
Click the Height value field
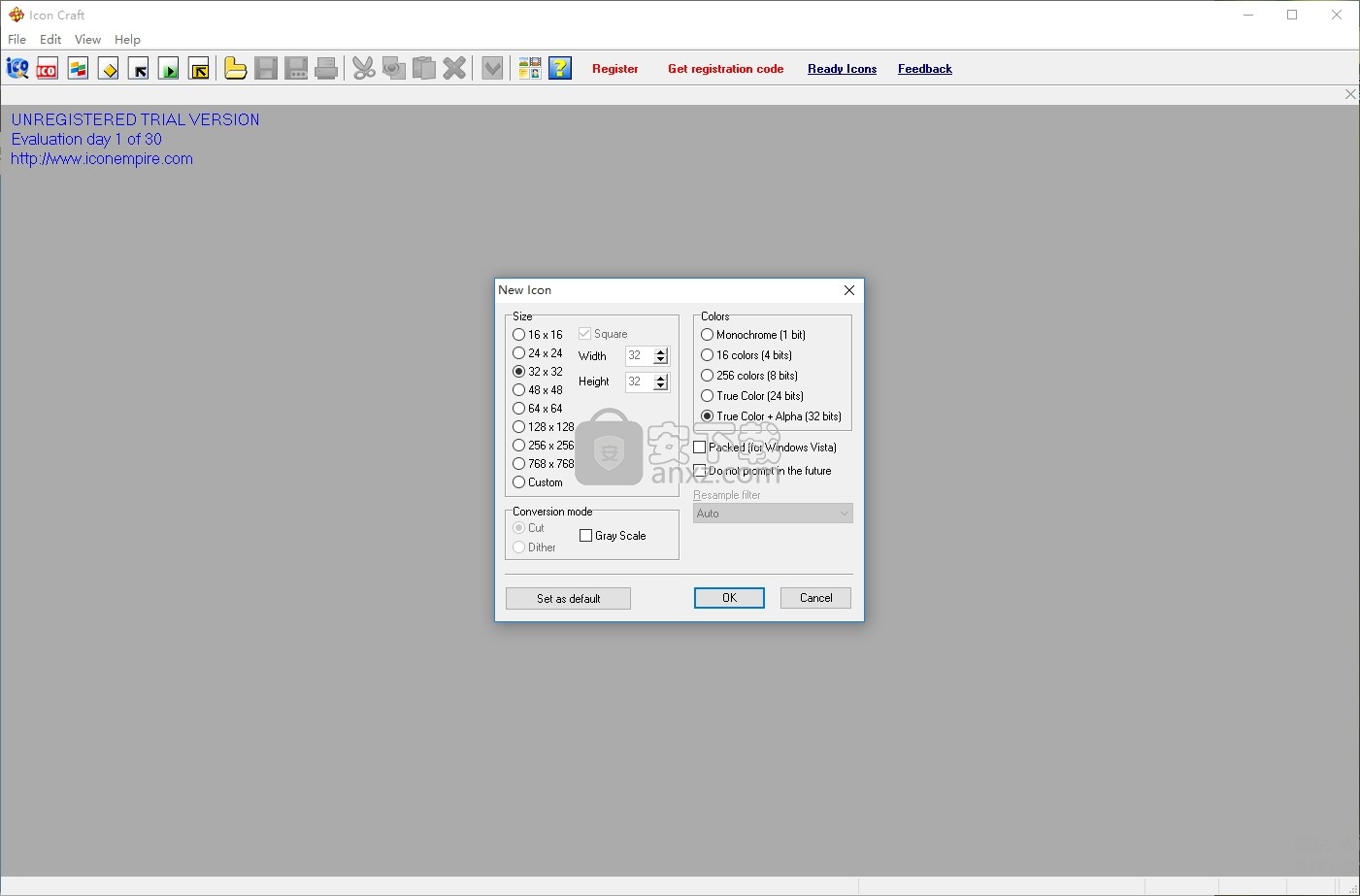click(x=640, y=382)
